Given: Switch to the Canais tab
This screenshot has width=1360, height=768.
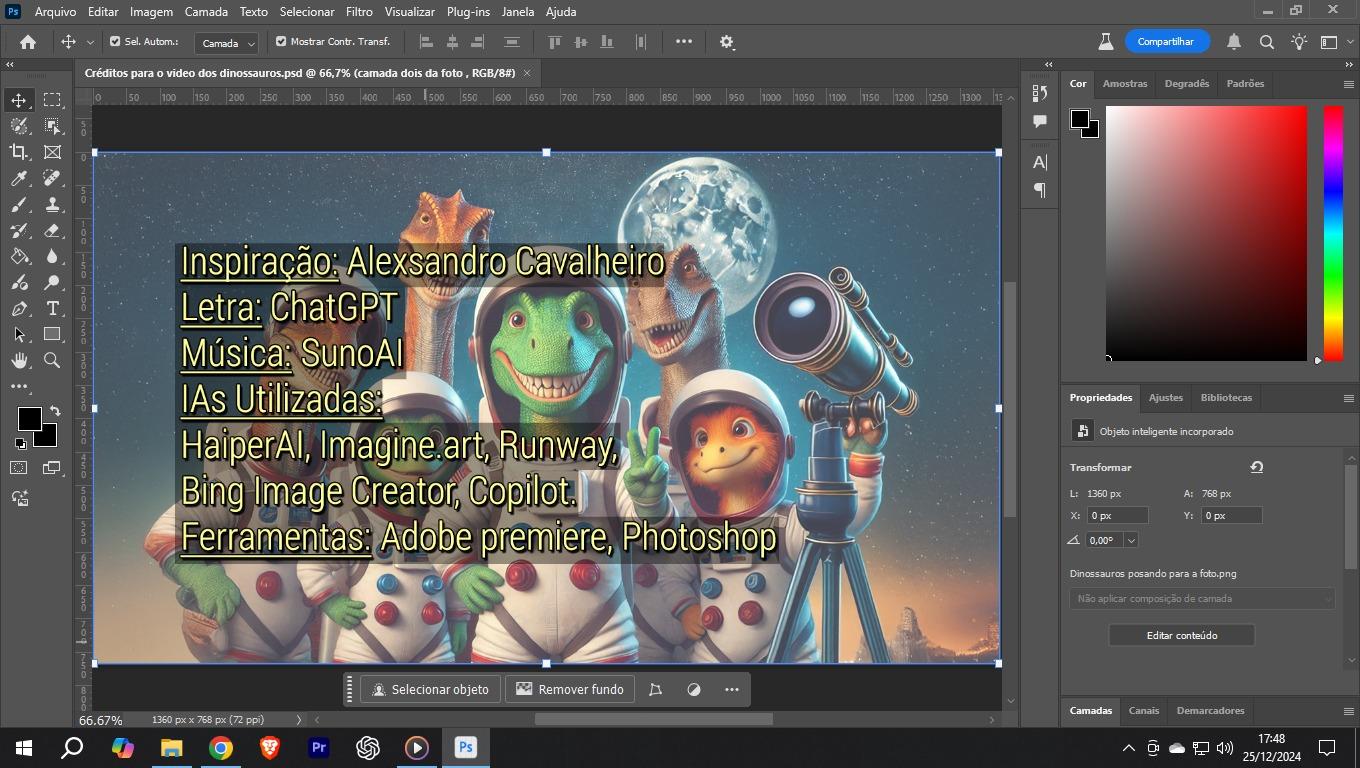Looking at the screenshot, I should (x=1143, y=711).
